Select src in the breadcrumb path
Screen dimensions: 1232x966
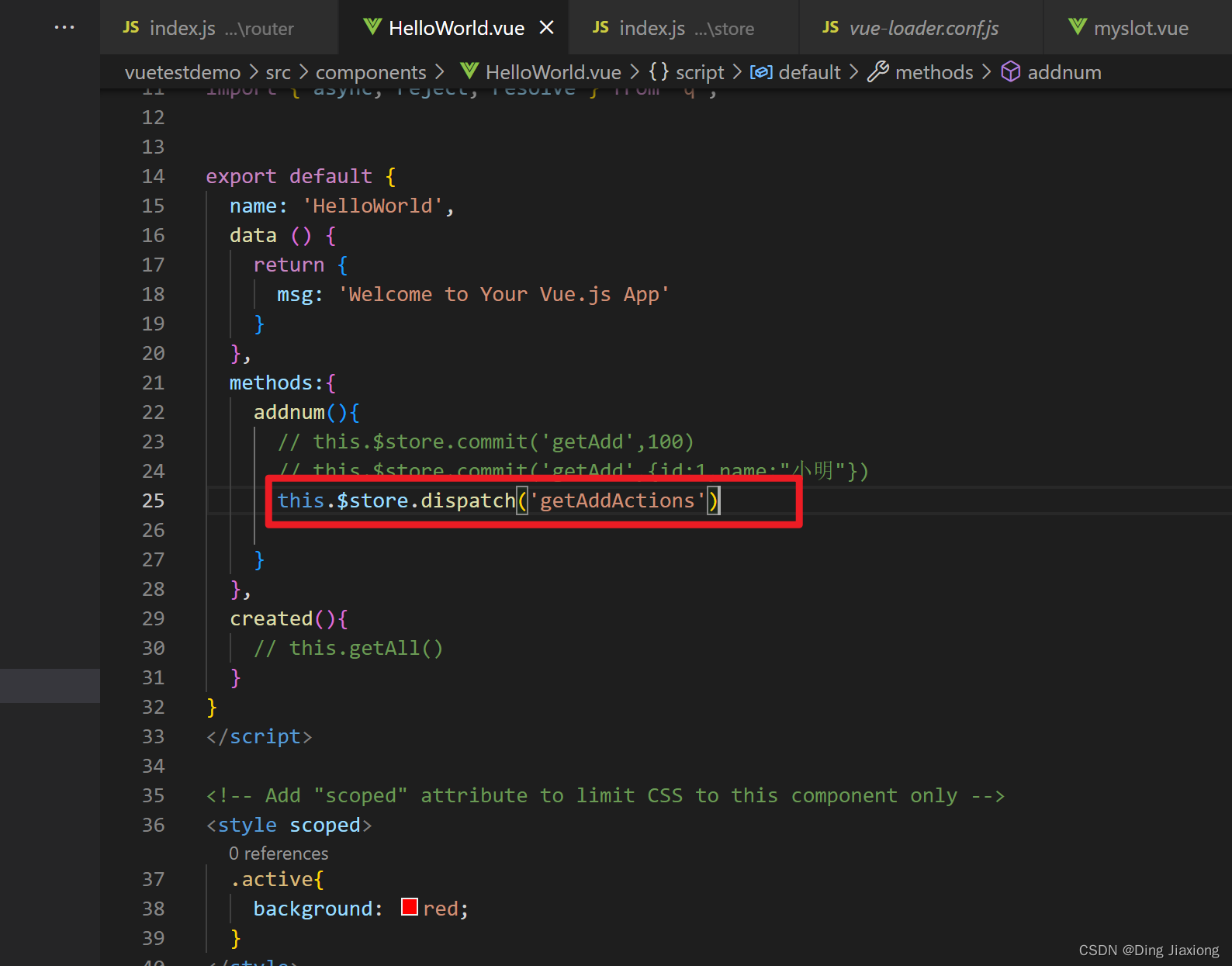coord(278,72)
